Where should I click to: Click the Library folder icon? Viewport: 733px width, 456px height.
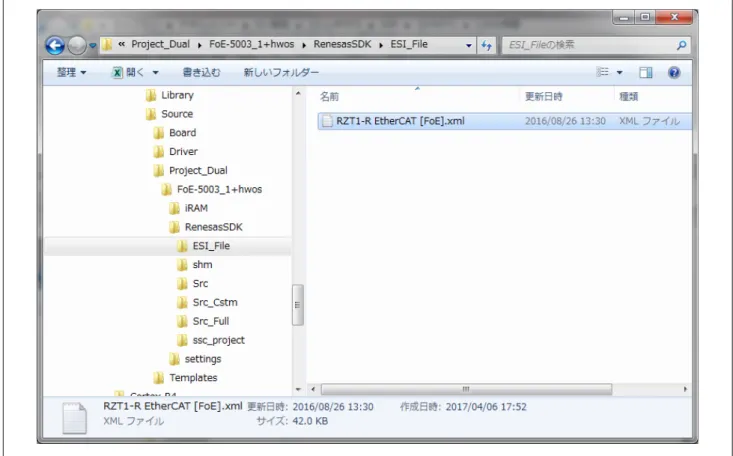click(x=151, y=95)
